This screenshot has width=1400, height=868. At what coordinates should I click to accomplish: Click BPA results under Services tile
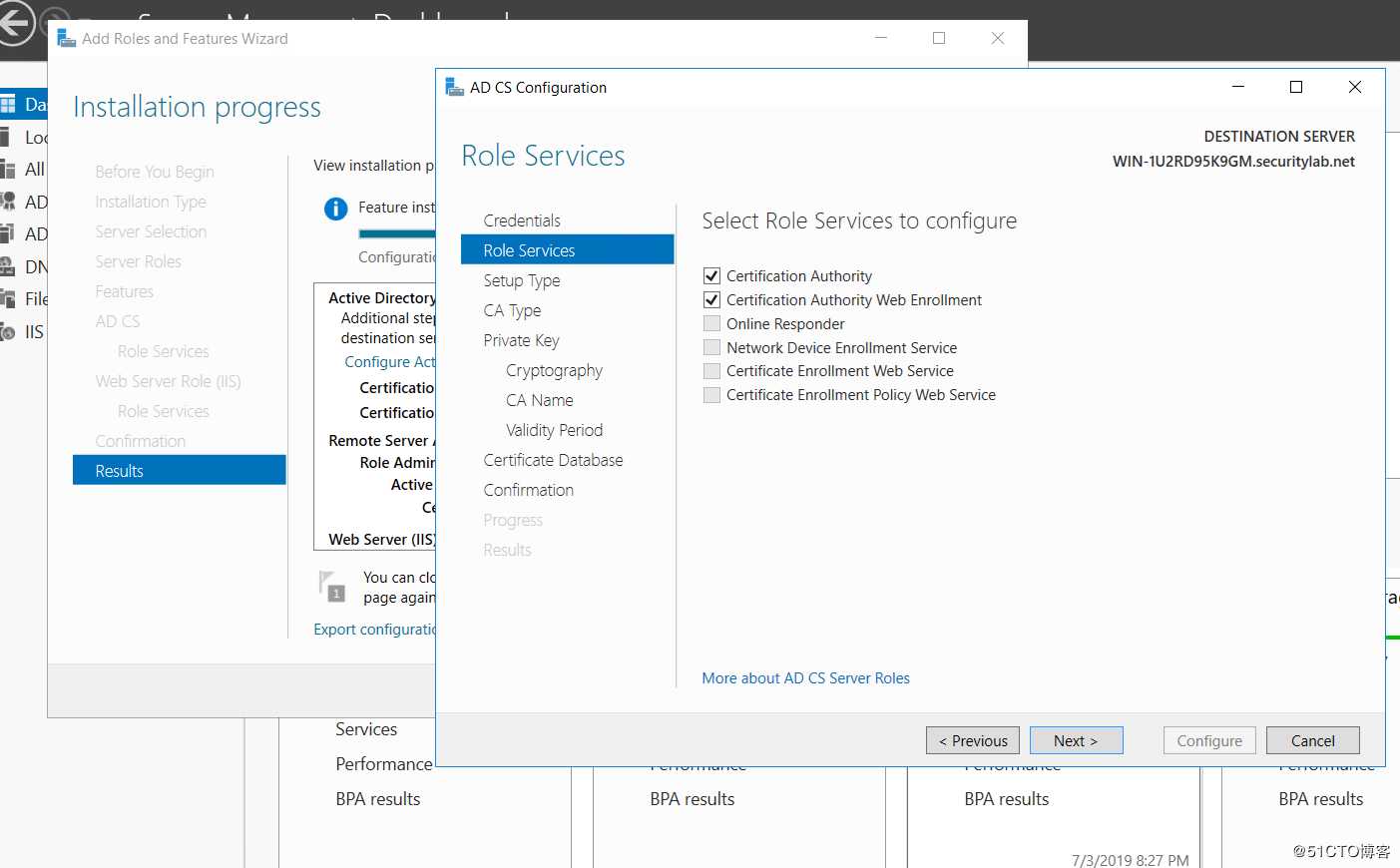click(378, 799)
